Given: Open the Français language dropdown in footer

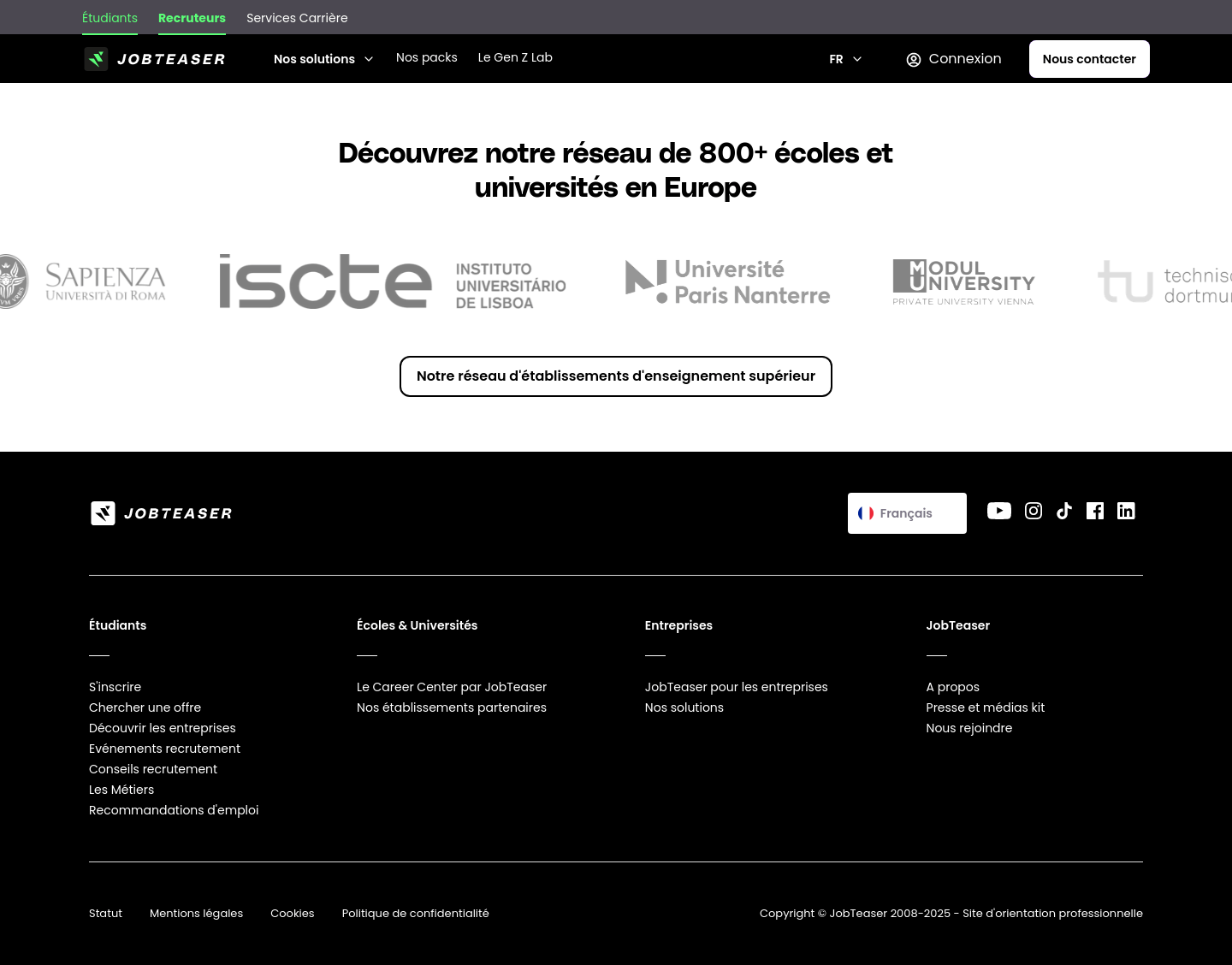Looking at the screenshot, I should (907, 513).
